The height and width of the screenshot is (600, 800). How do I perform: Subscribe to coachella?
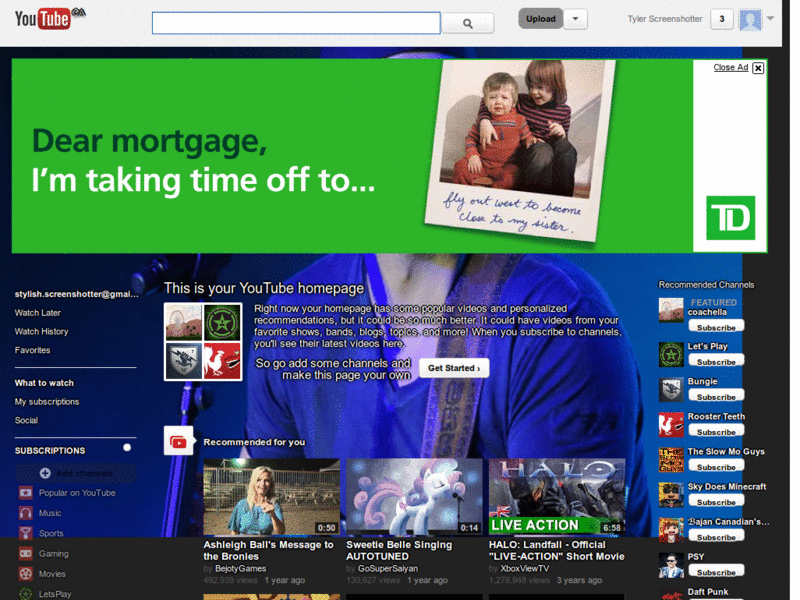click(x=716, y=327)
